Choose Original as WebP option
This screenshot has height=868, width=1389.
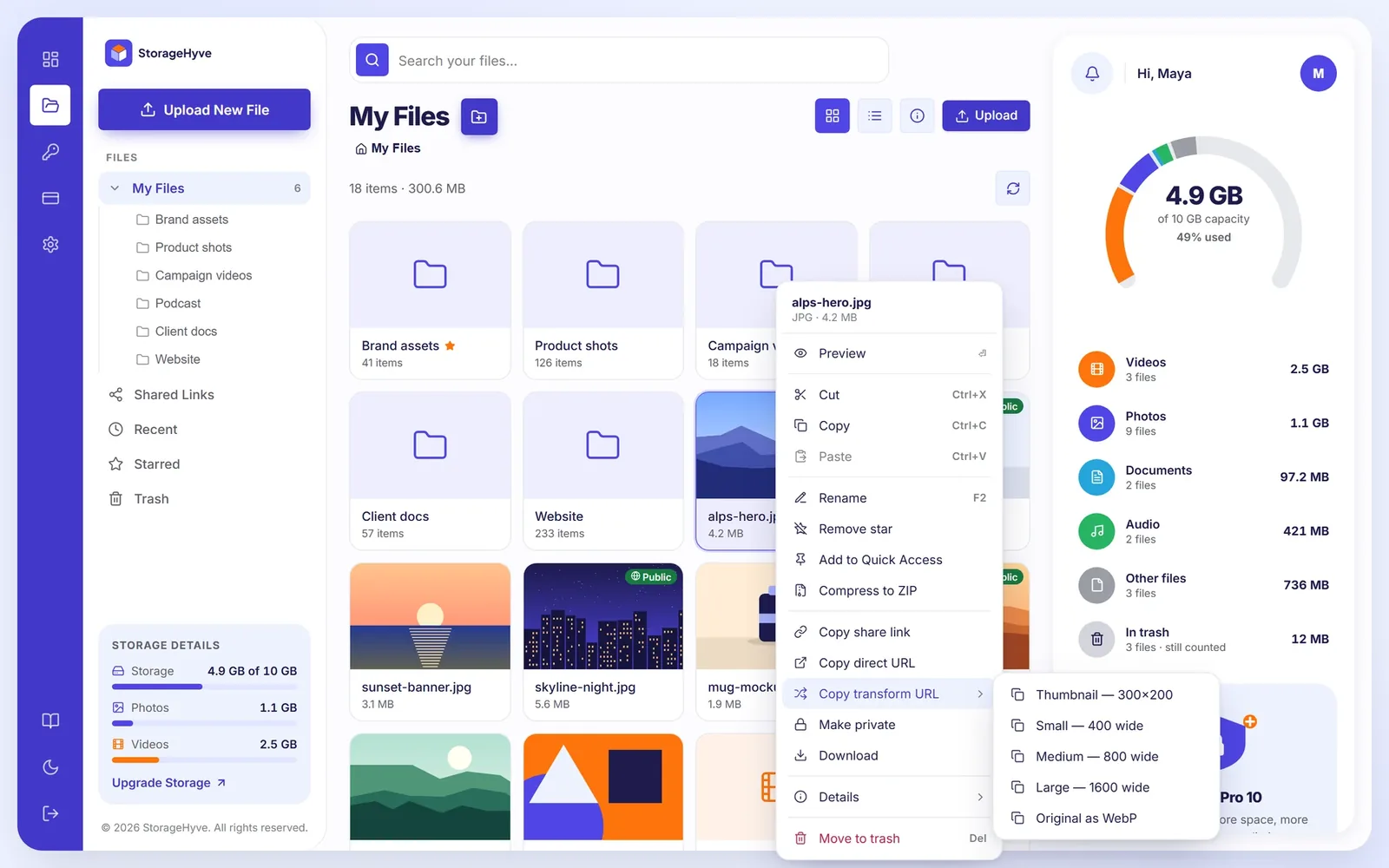1106,819
